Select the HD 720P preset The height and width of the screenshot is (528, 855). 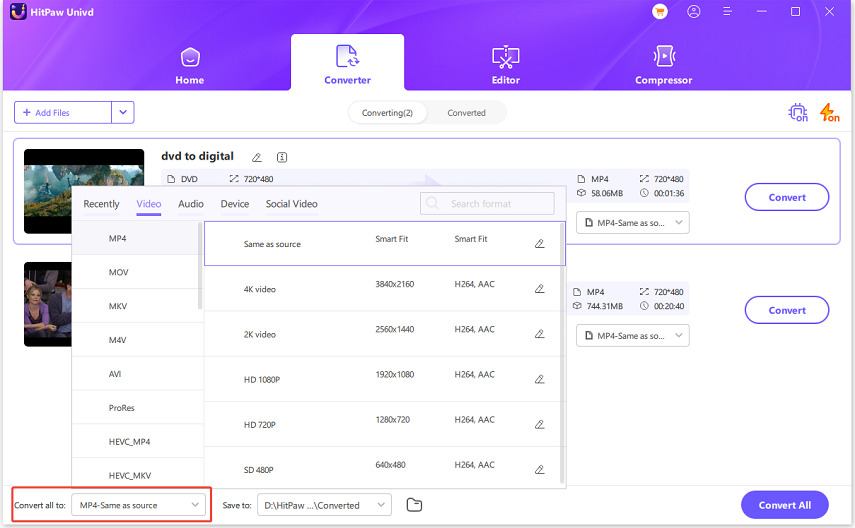click(x=382, y=424)
